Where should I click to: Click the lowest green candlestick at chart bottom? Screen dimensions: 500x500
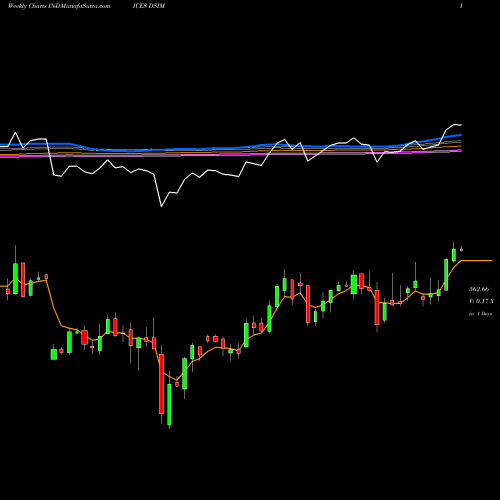[169, 404]
